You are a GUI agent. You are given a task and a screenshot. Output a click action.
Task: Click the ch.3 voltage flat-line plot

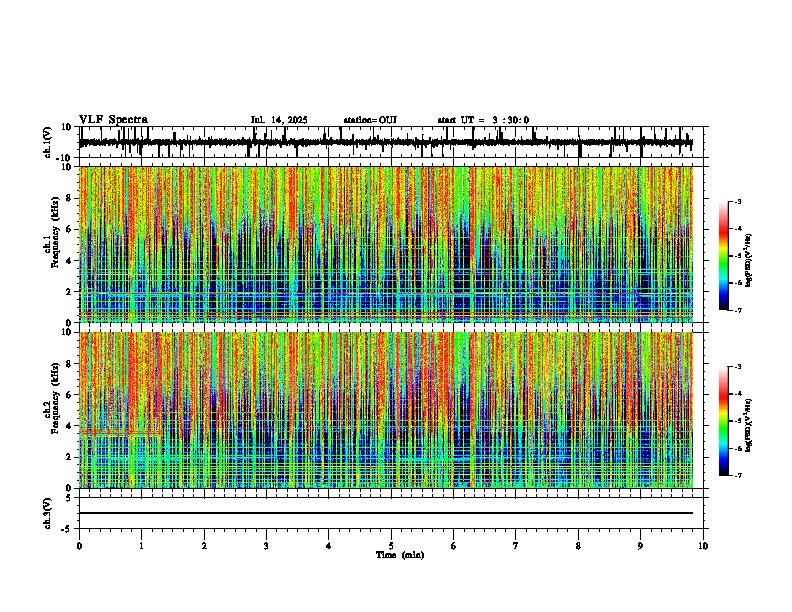tap(391, 513)
